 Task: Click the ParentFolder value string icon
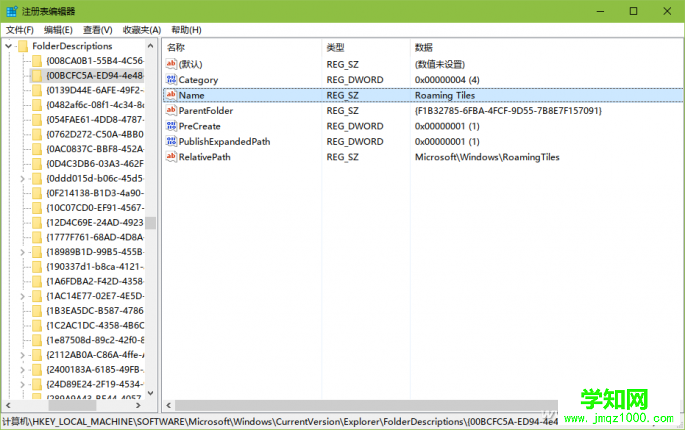point(171,110)
